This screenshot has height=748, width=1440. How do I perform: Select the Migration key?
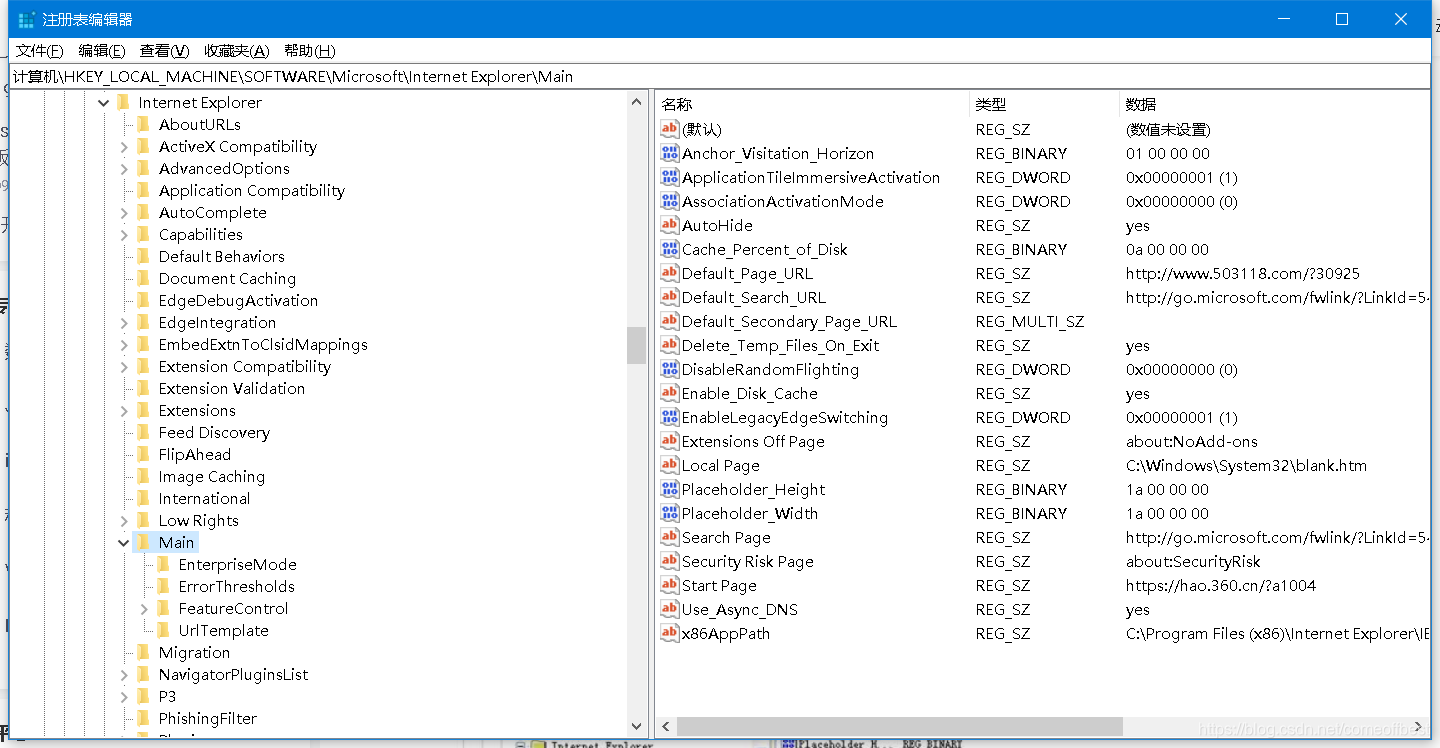(x=194, y=652)
